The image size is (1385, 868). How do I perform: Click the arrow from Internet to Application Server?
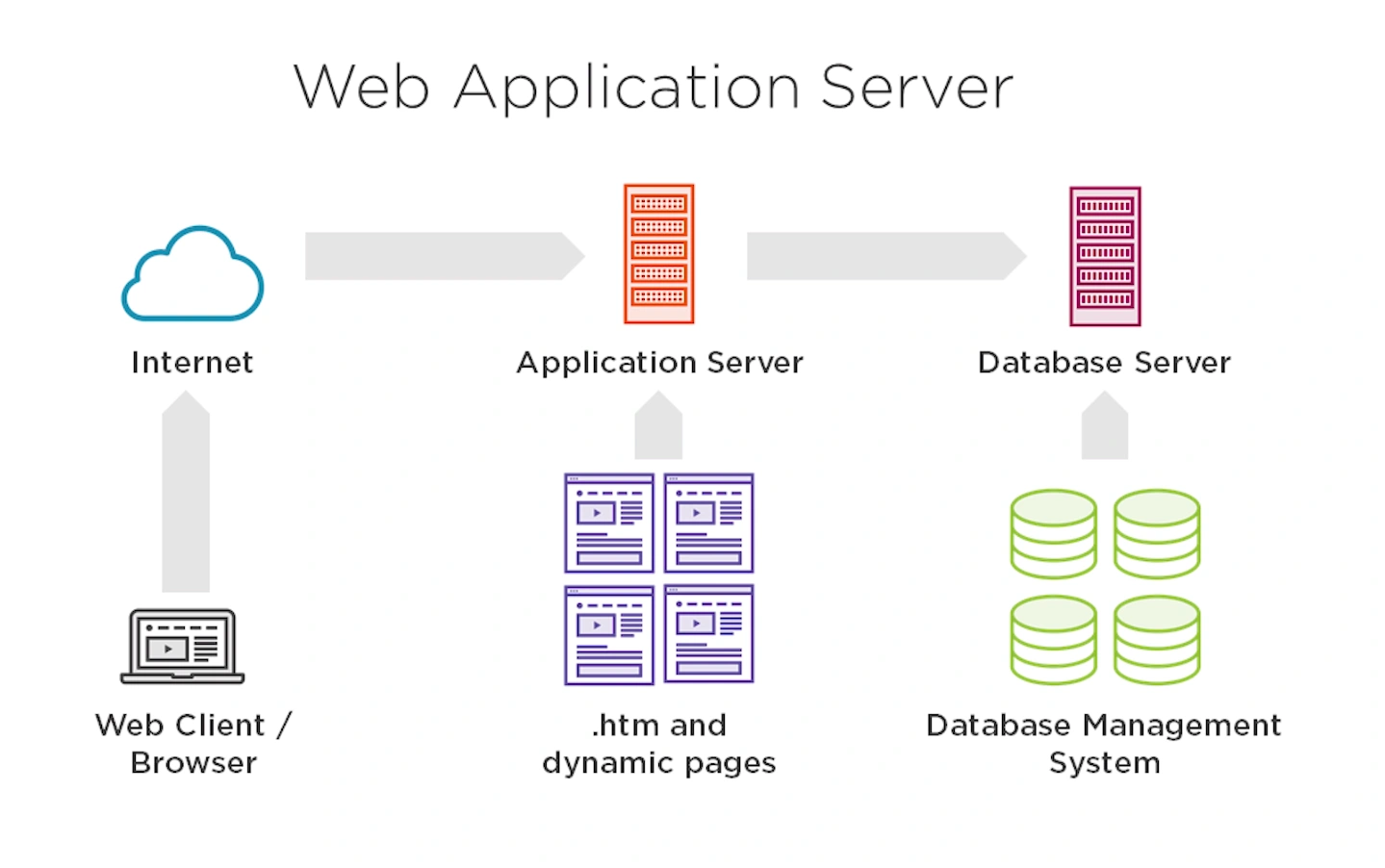[443, 257]
